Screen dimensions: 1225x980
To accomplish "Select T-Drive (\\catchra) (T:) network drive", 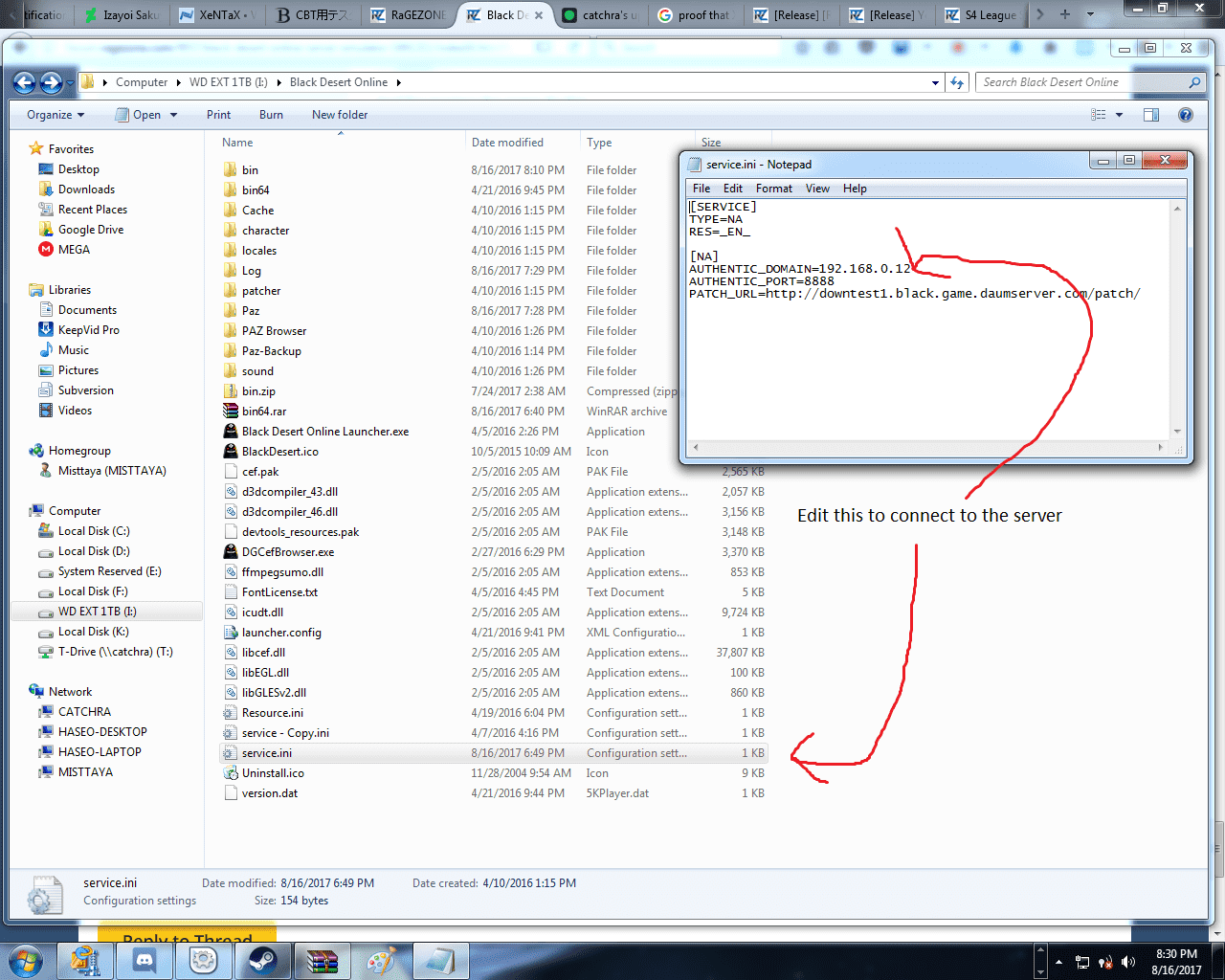I will tap(115, 652).
